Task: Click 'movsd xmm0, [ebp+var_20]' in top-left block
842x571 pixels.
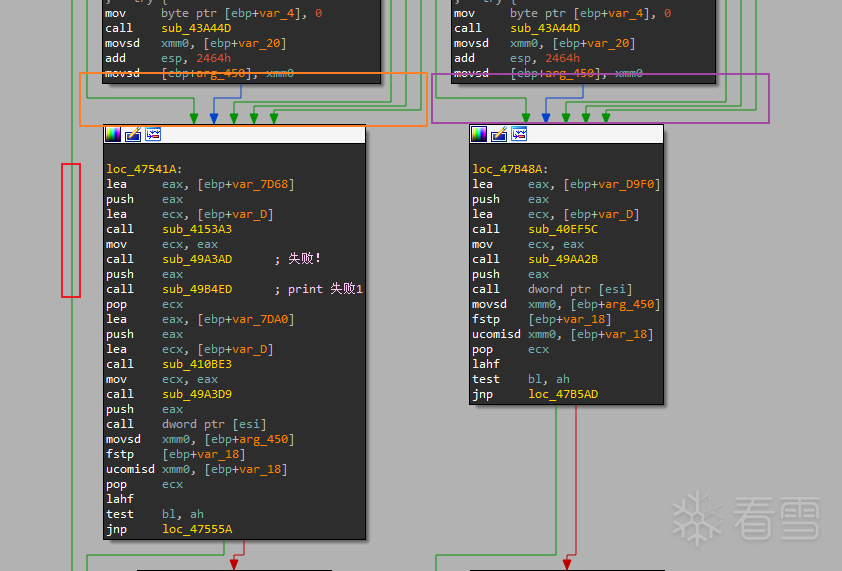Action: point(196,44)
